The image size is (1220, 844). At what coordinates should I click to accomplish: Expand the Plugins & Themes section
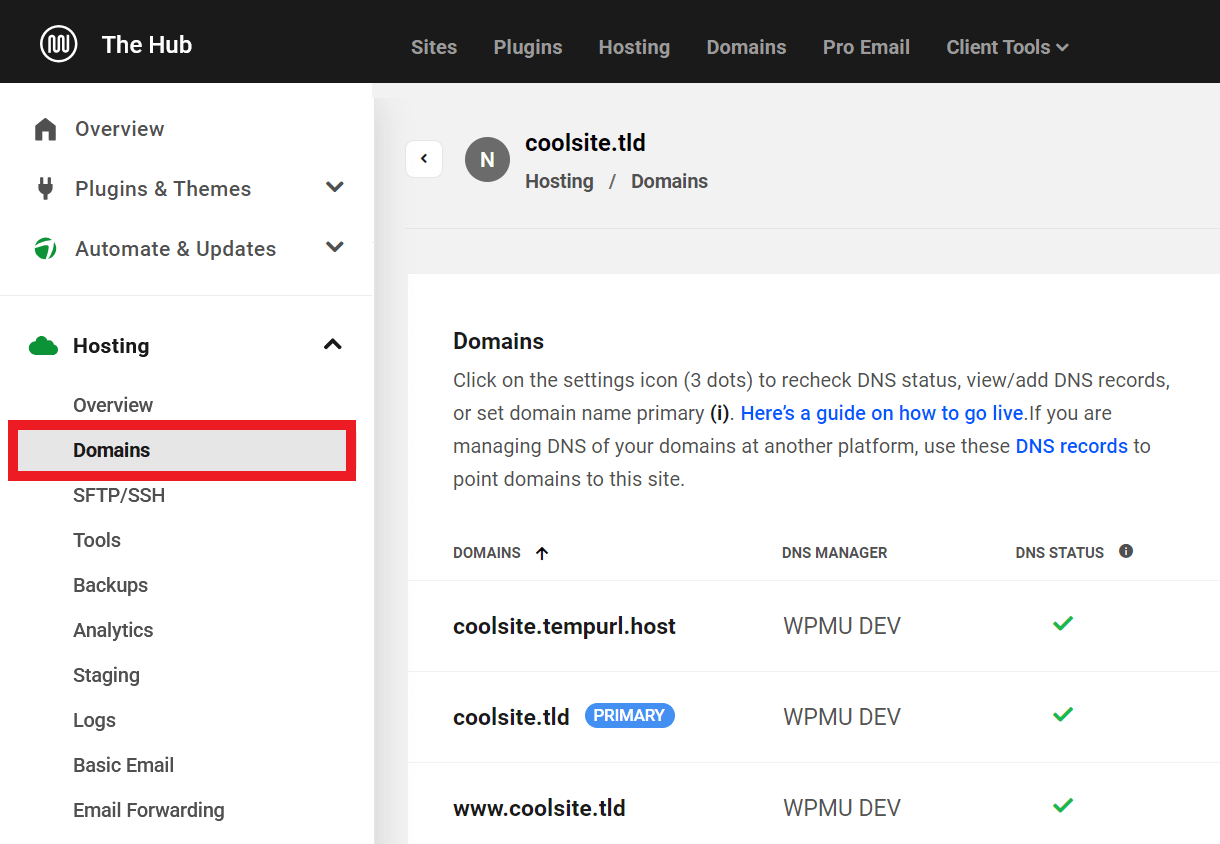click(x=335, y=188)
